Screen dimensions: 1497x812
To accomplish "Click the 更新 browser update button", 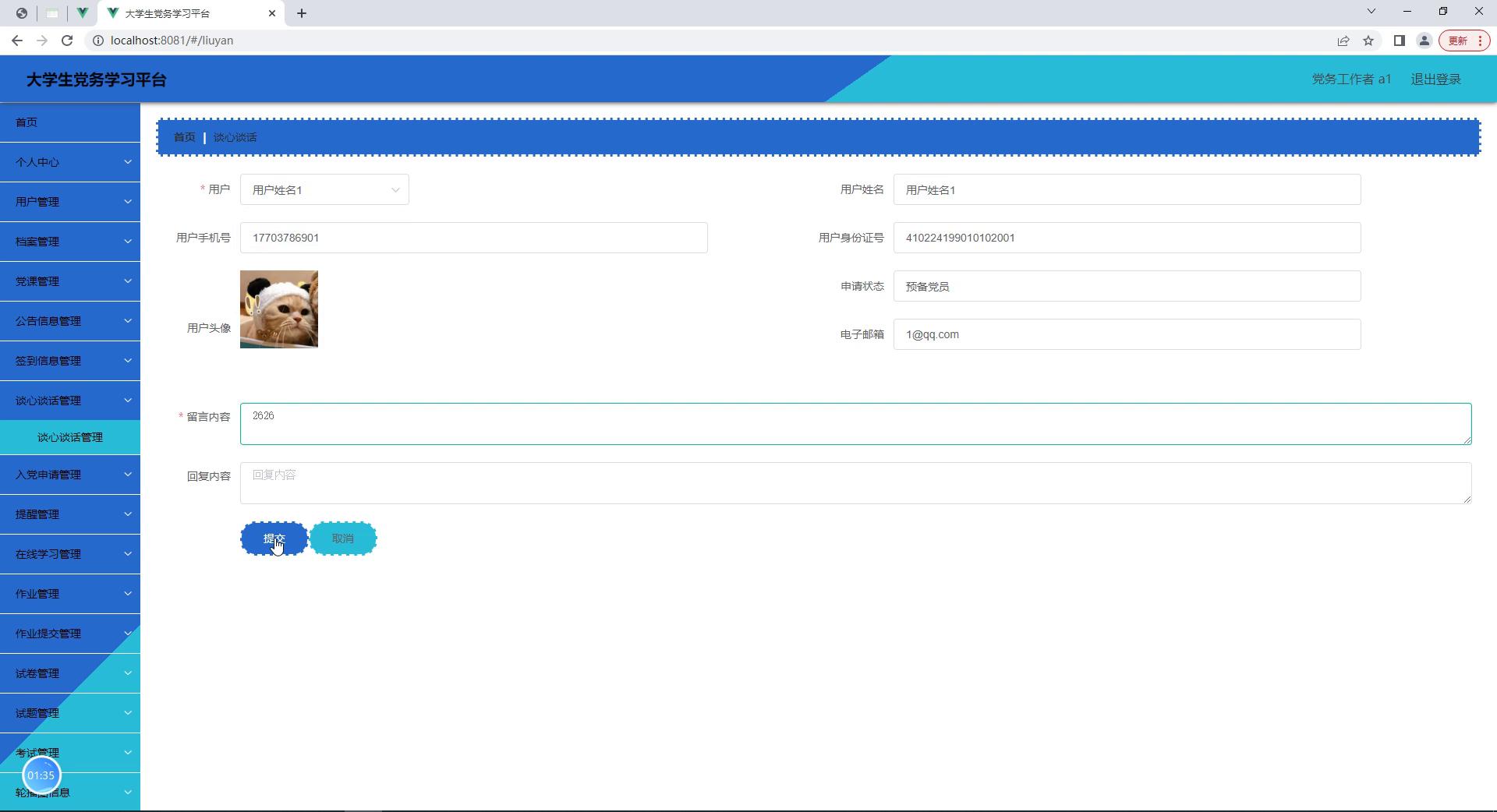I will coord(1458,41).
